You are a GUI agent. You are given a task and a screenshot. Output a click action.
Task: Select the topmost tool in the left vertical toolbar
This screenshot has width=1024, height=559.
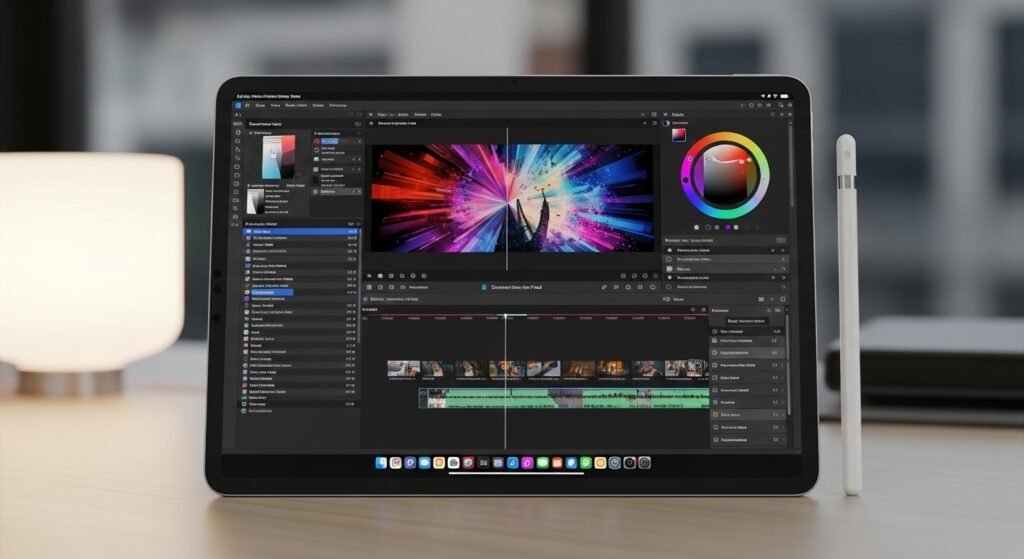[x=238, y=132]
